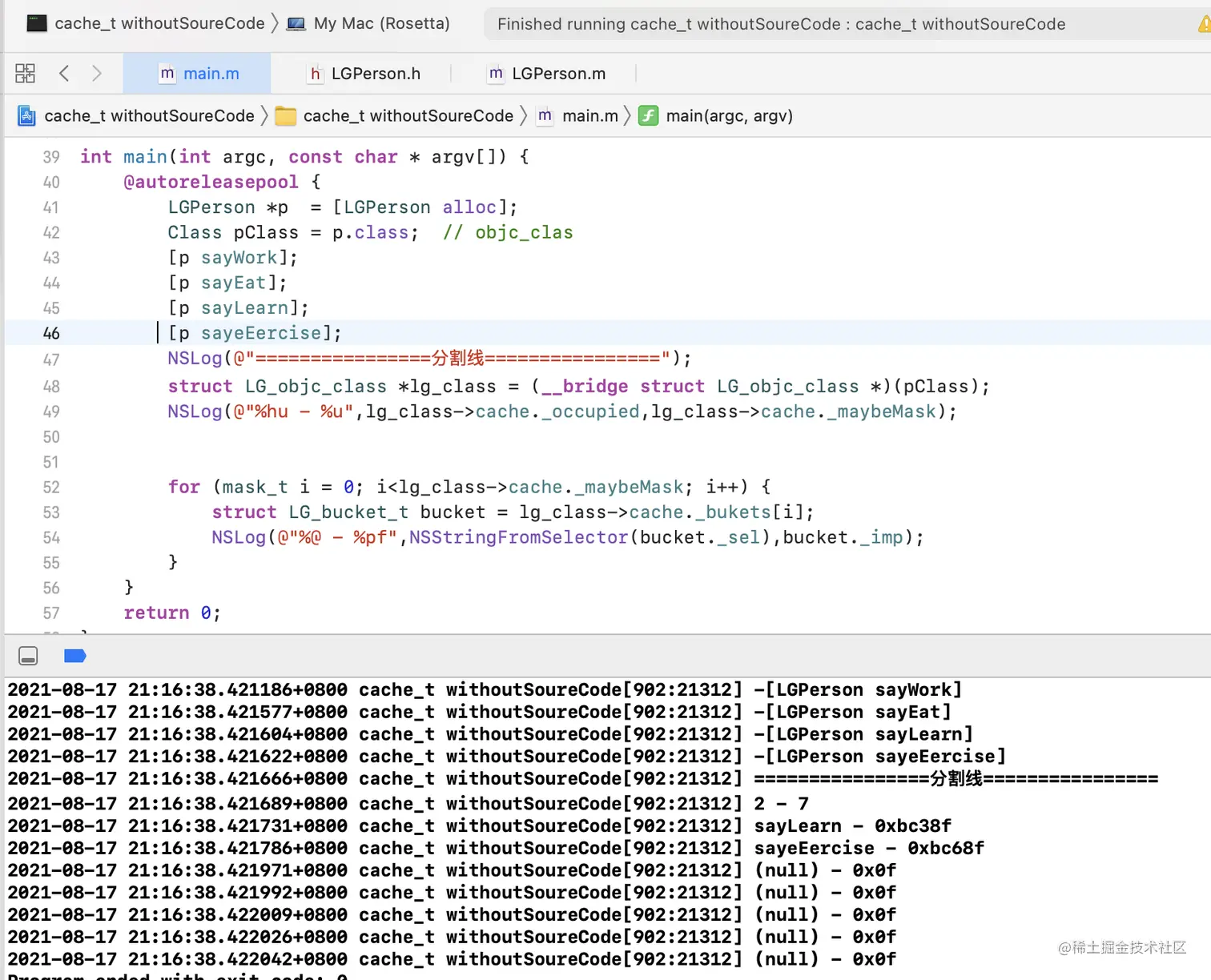Click '[p sayWork];' on line 43
The width and height of the screenshot is (1211, 980).
coord(232,258)
